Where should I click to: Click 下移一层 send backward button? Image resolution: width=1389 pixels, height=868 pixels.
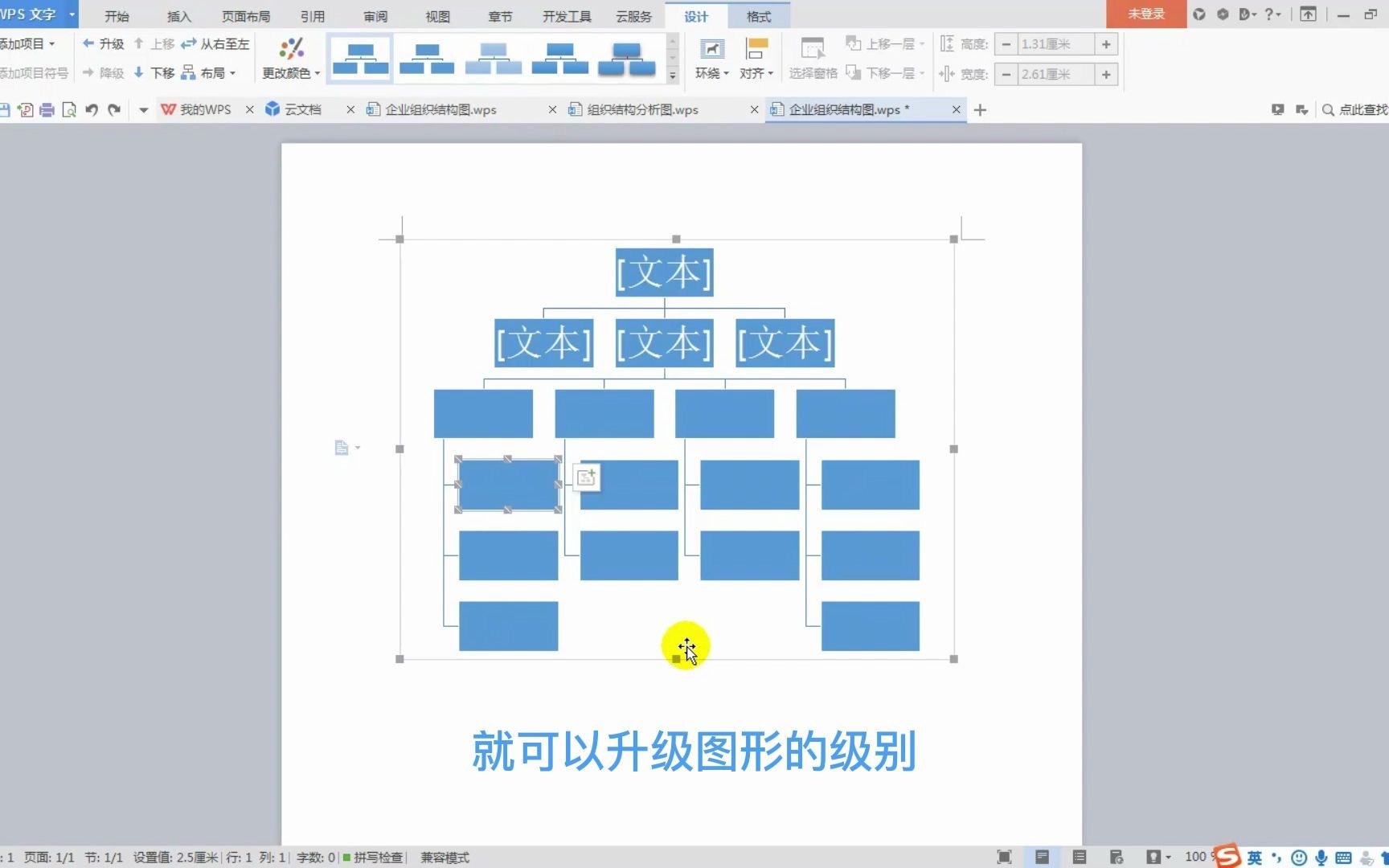click(x=885, y=73)
